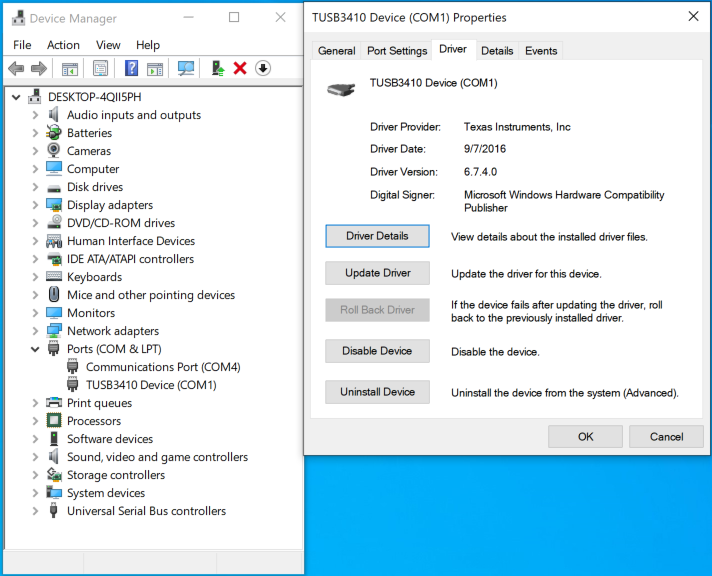Open the View menu

tap(108, 45)
